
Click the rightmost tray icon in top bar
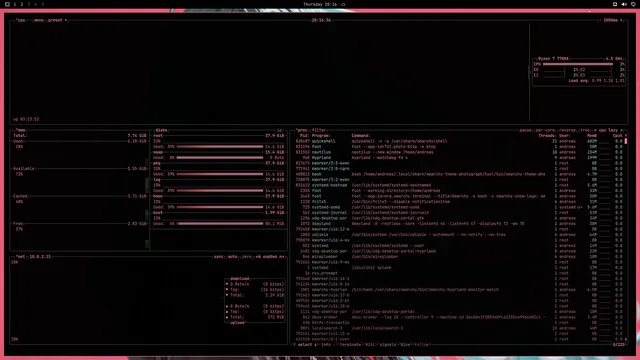pyautogui.click(x=633, y=4)
